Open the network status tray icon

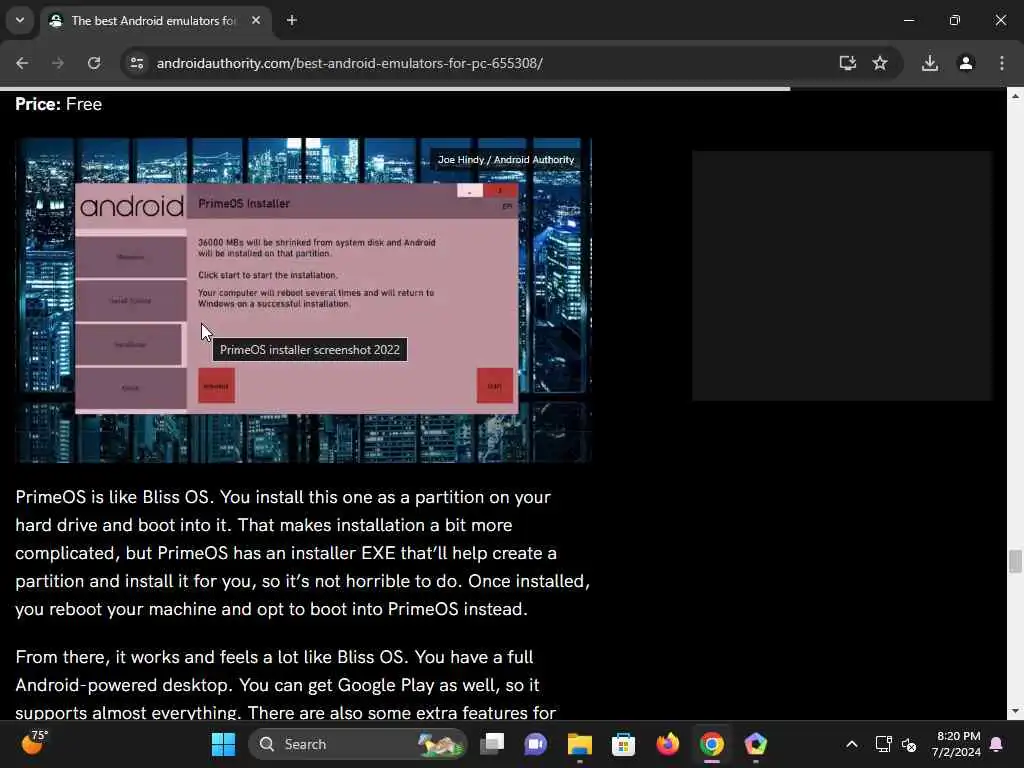[884, 744]
